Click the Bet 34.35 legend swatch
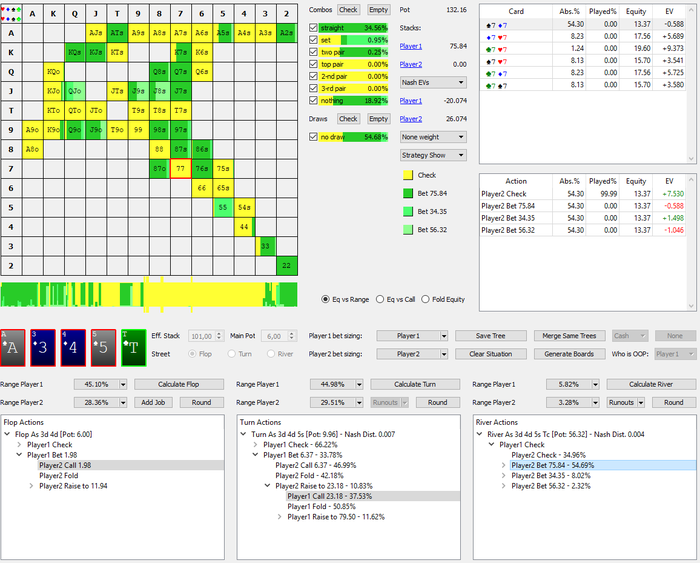This screenshot has height=563, width=700. click(x=408, y=212)
